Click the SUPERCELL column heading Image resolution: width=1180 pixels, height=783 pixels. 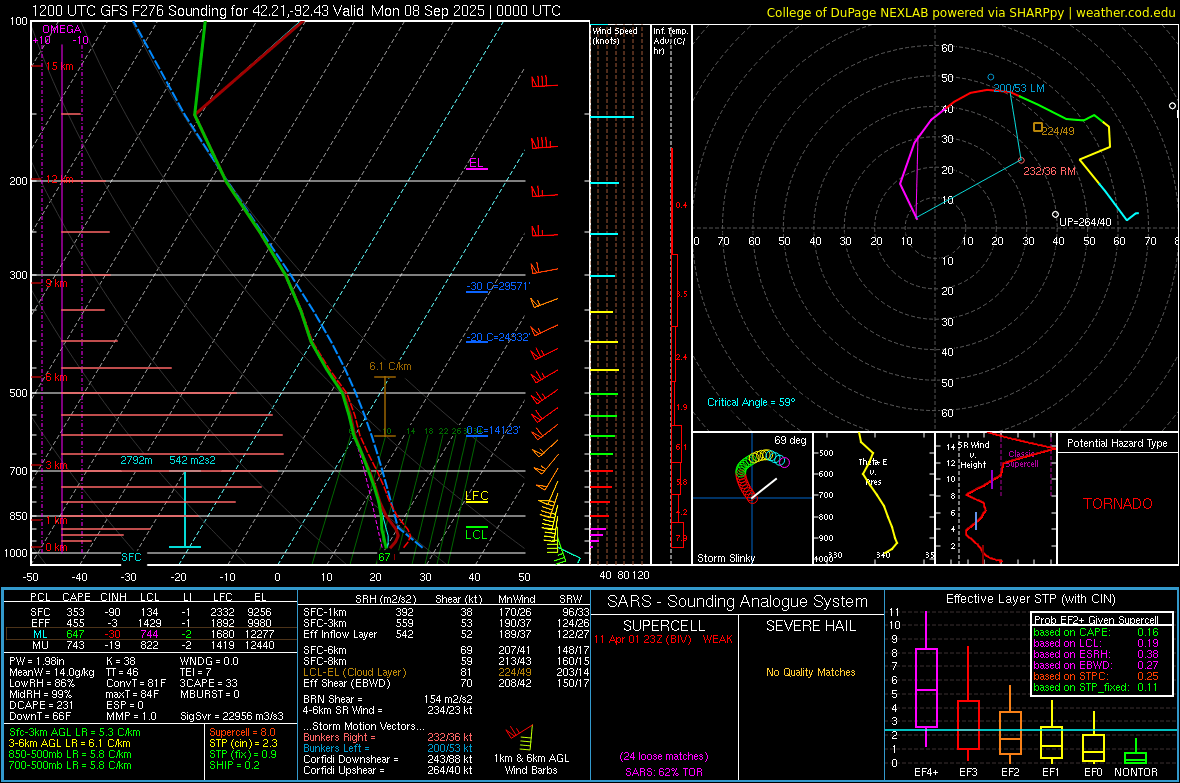pyautogui.click(x=664, y=626)
